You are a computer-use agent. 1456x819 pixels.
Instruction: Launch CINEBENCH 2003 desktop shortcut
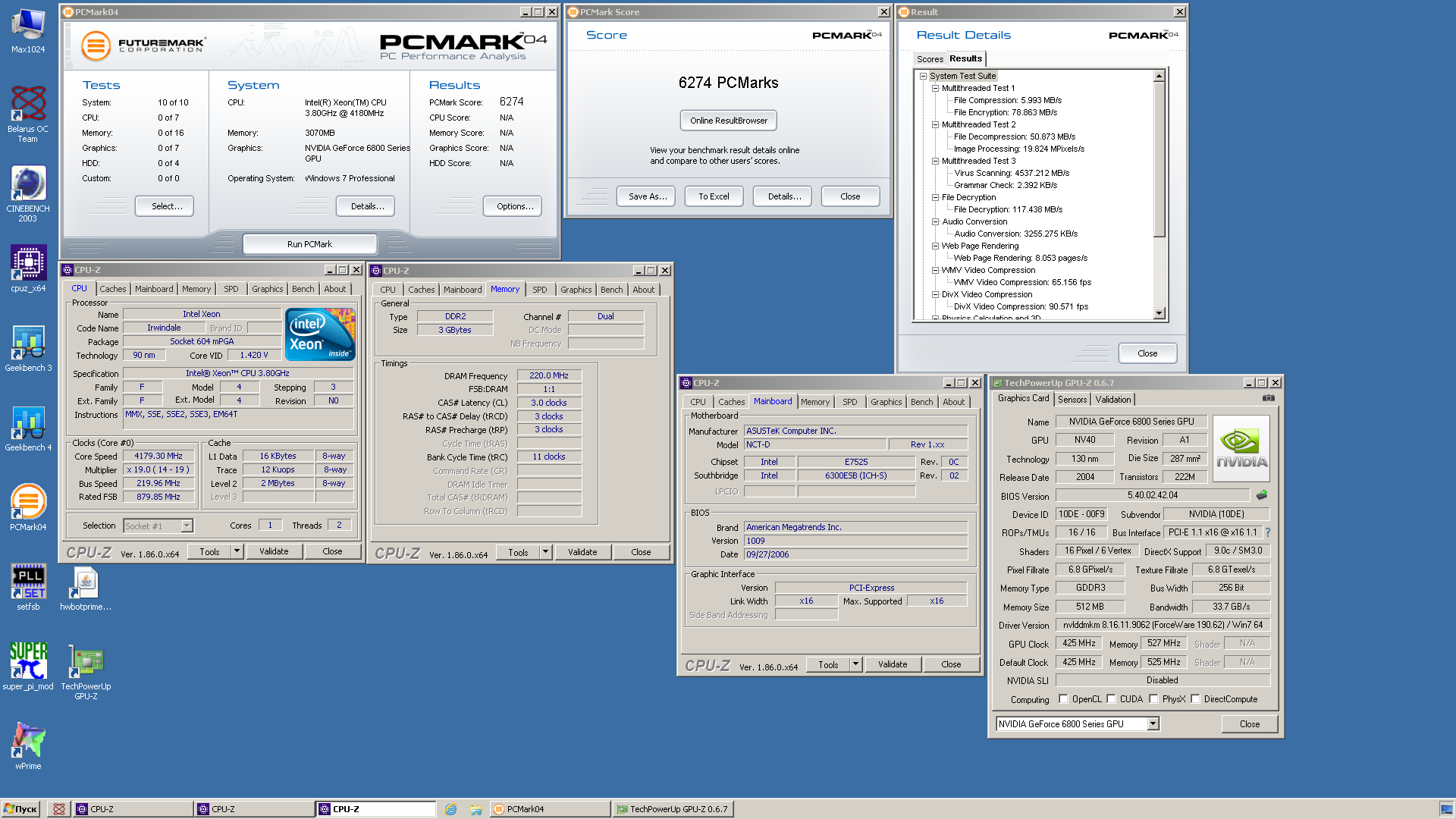pyautogui.click(x=28, y=193)
